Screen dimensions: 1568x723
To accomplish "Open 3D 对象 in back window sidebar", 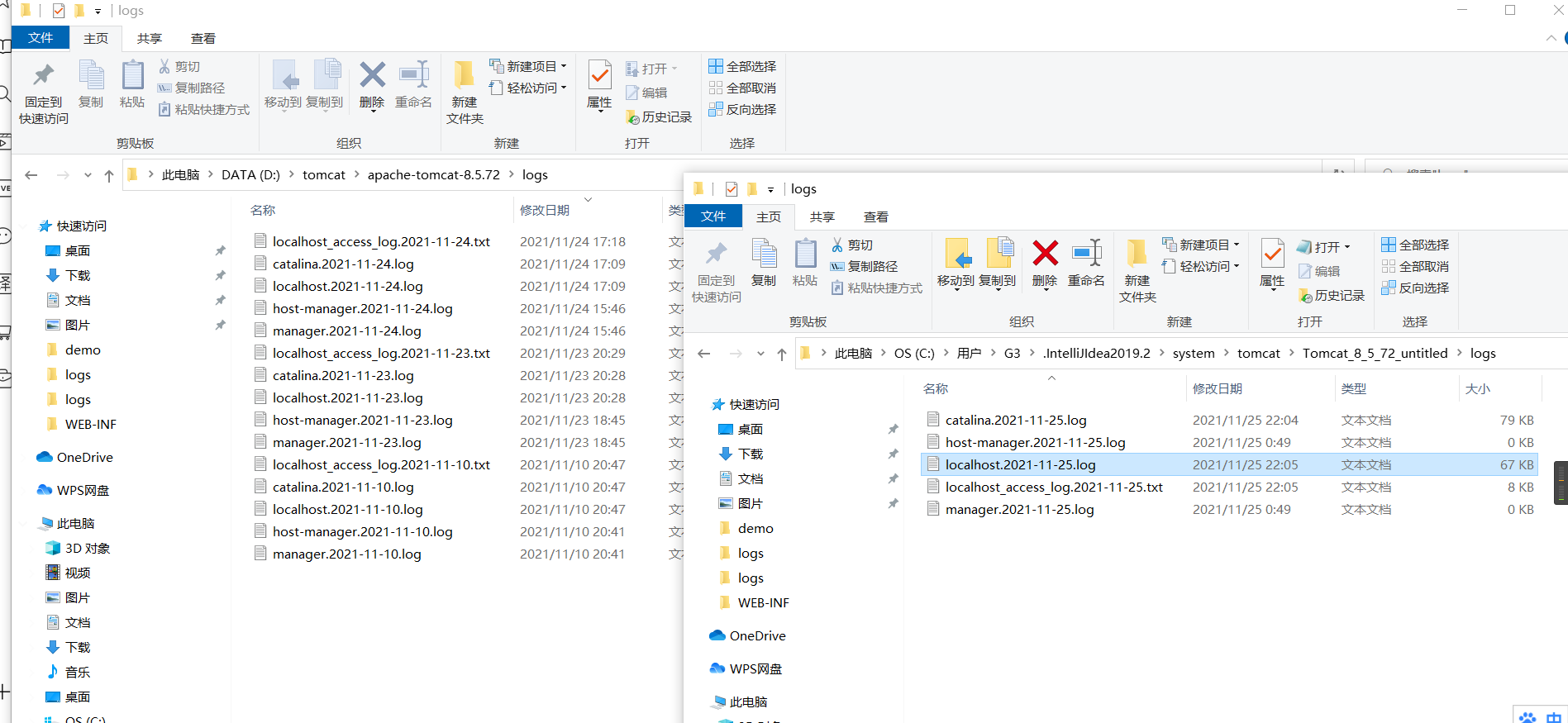I will (79, 548).
